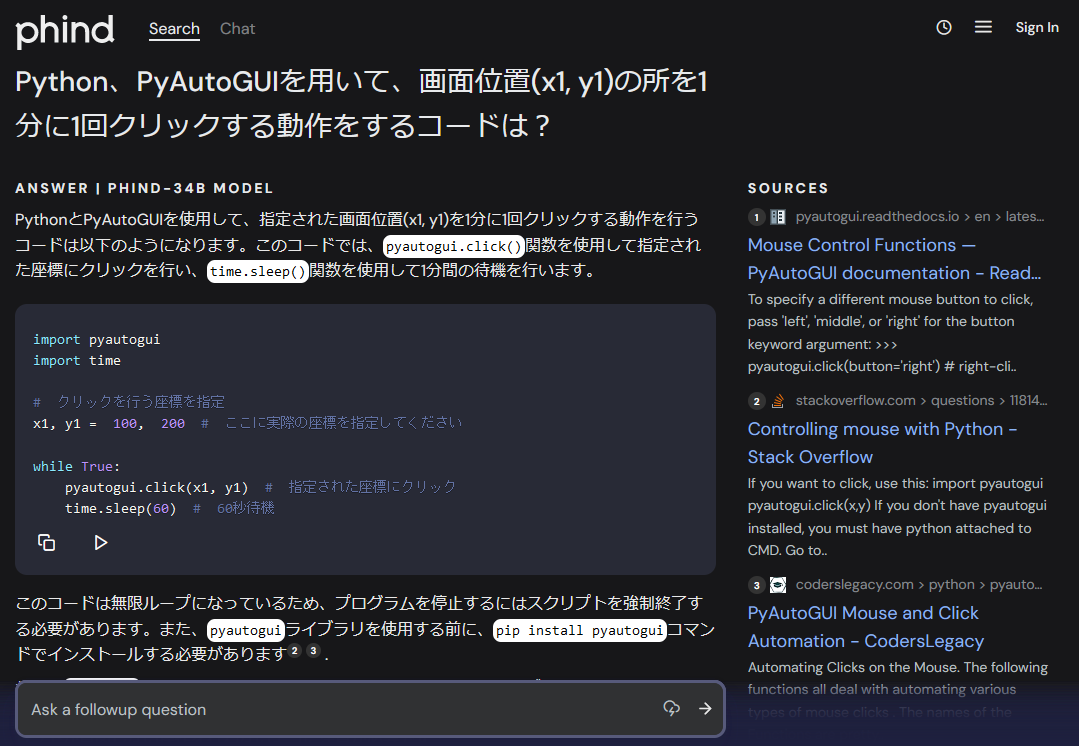Click the Sign In button
Viewport: 1079px width, 746px height.
[x=1037, y=27]
